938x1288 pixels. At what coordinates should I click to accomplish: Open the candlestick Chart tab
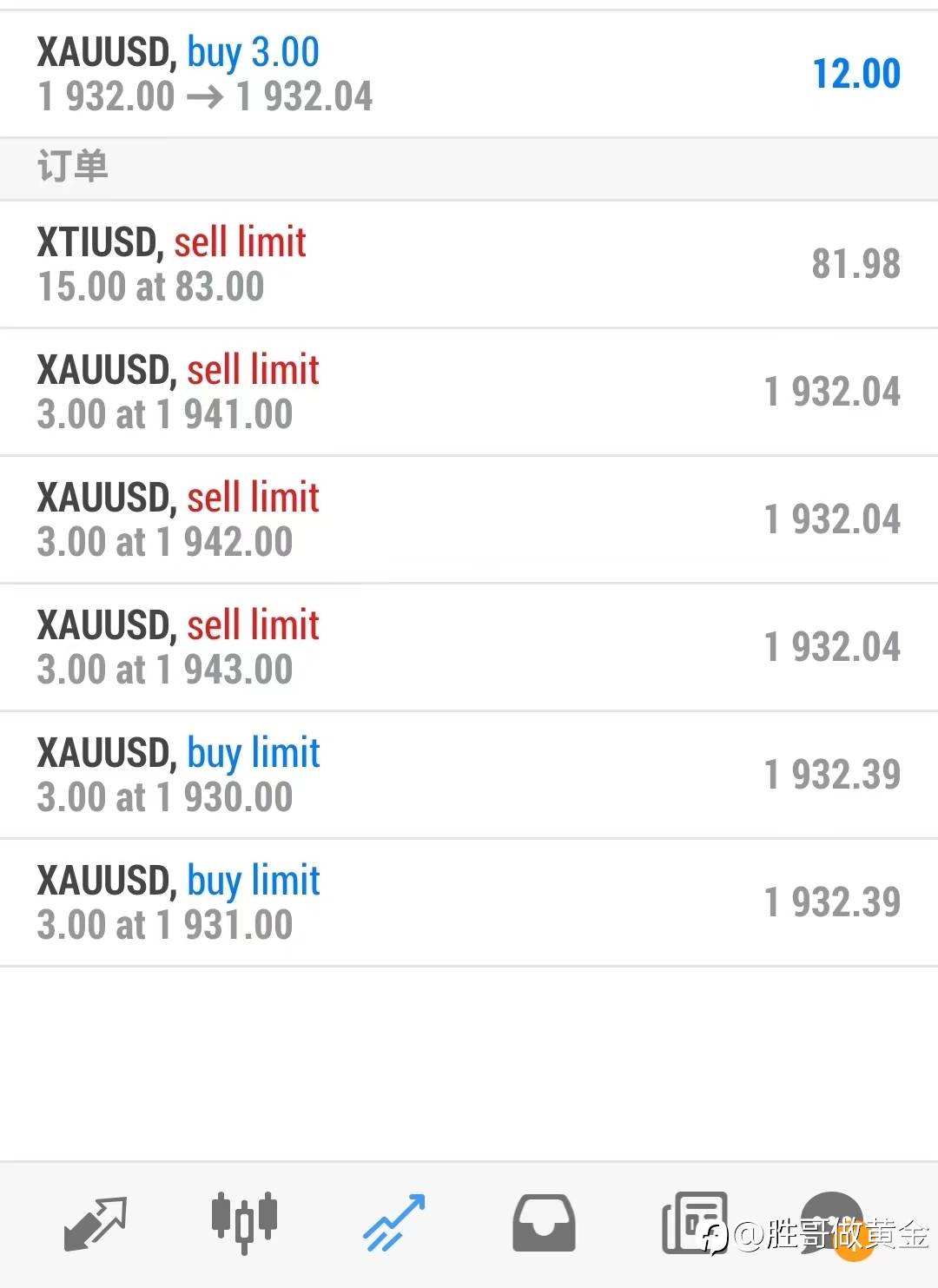(x=244, y=1222)
